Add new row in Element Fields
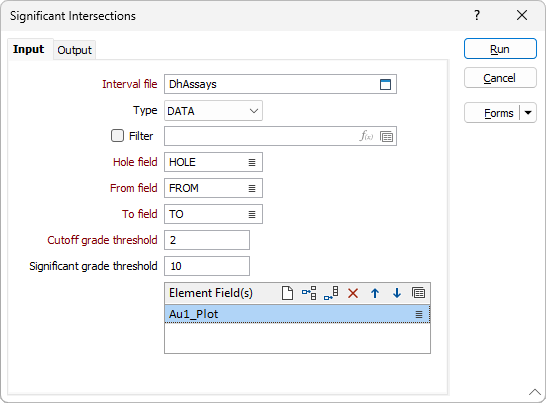 point(287,293)
